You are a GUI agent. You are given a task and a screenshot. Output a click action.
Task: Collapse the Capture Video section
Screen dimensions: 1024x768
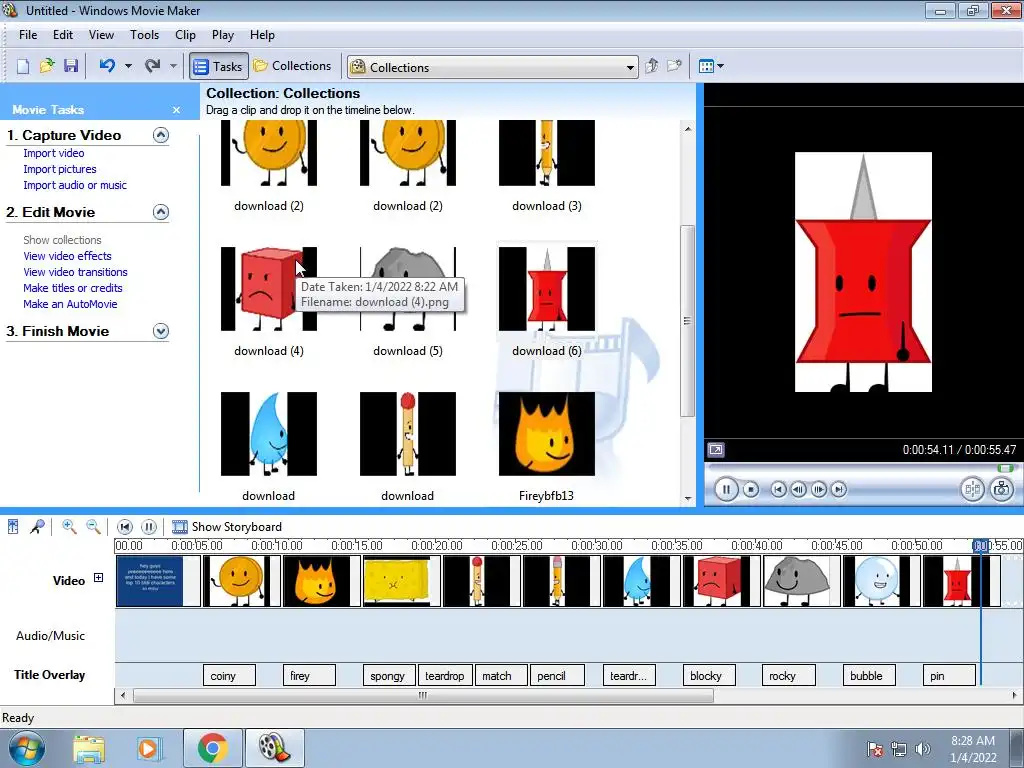[x=161, y=135]
